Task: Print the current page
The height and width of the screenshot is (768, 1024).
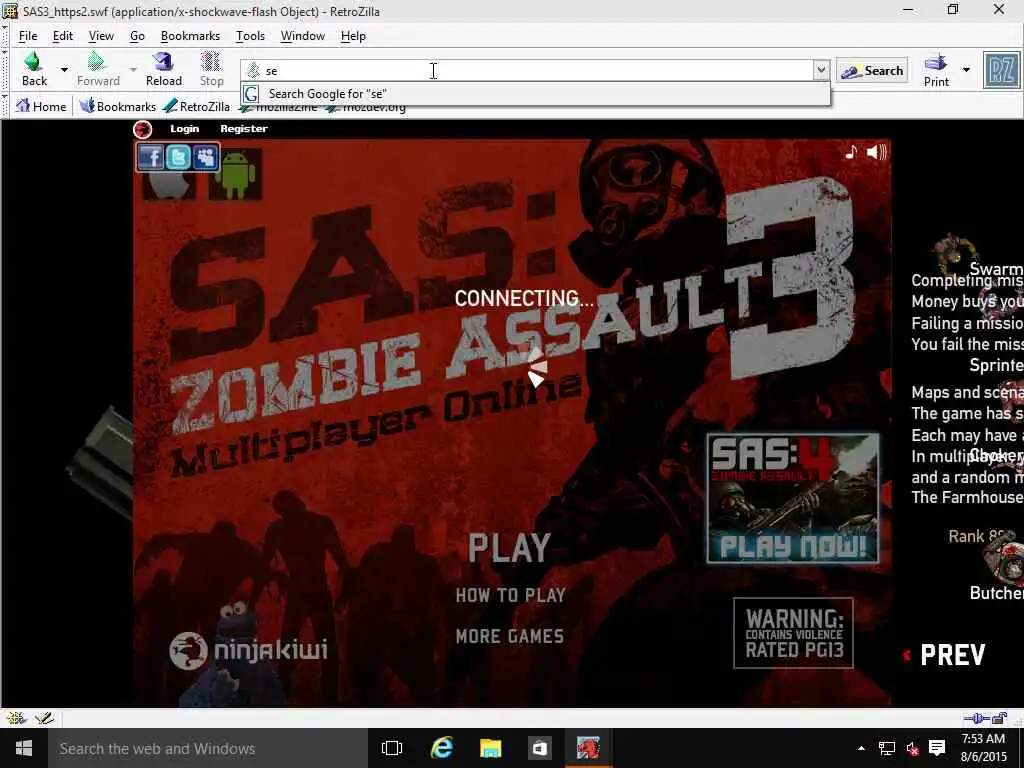Action: (x=936, y=70)
